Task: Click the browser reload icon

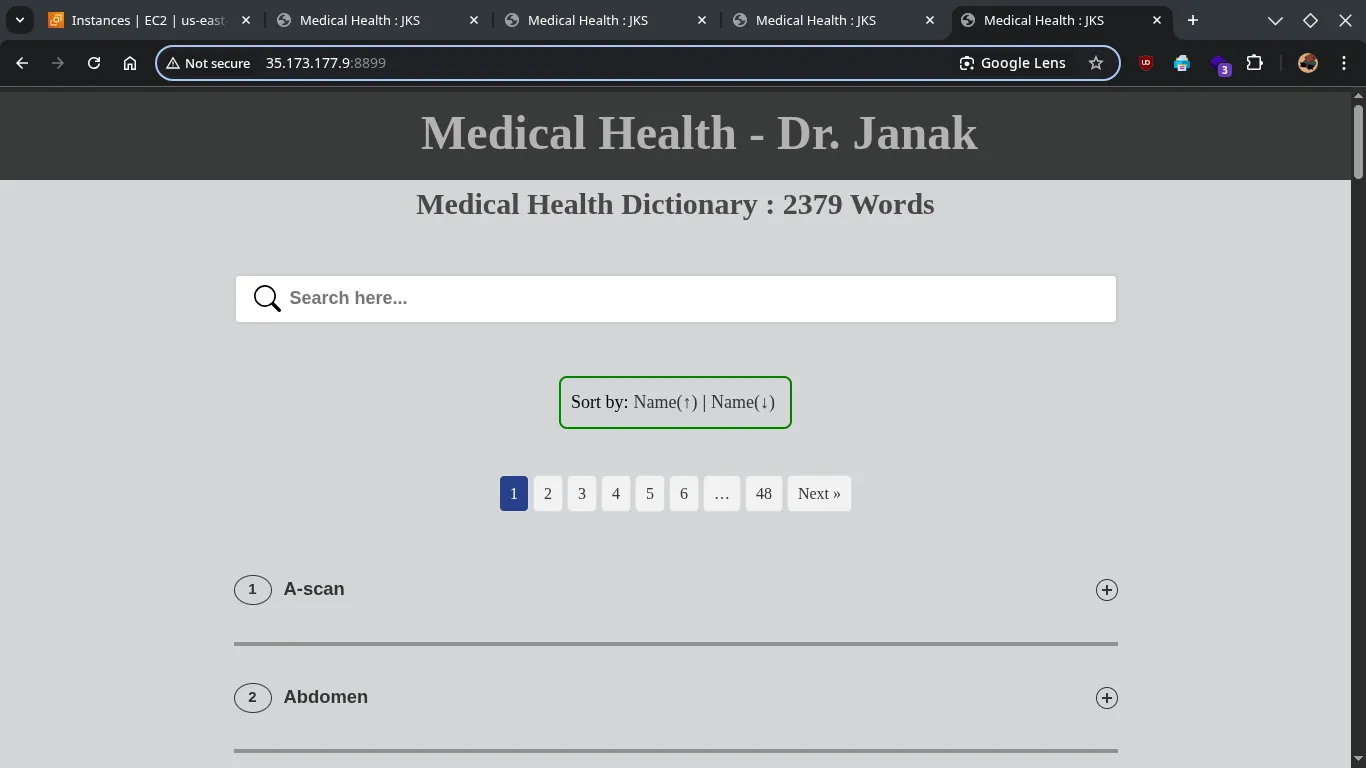Action: click(94, 63)
